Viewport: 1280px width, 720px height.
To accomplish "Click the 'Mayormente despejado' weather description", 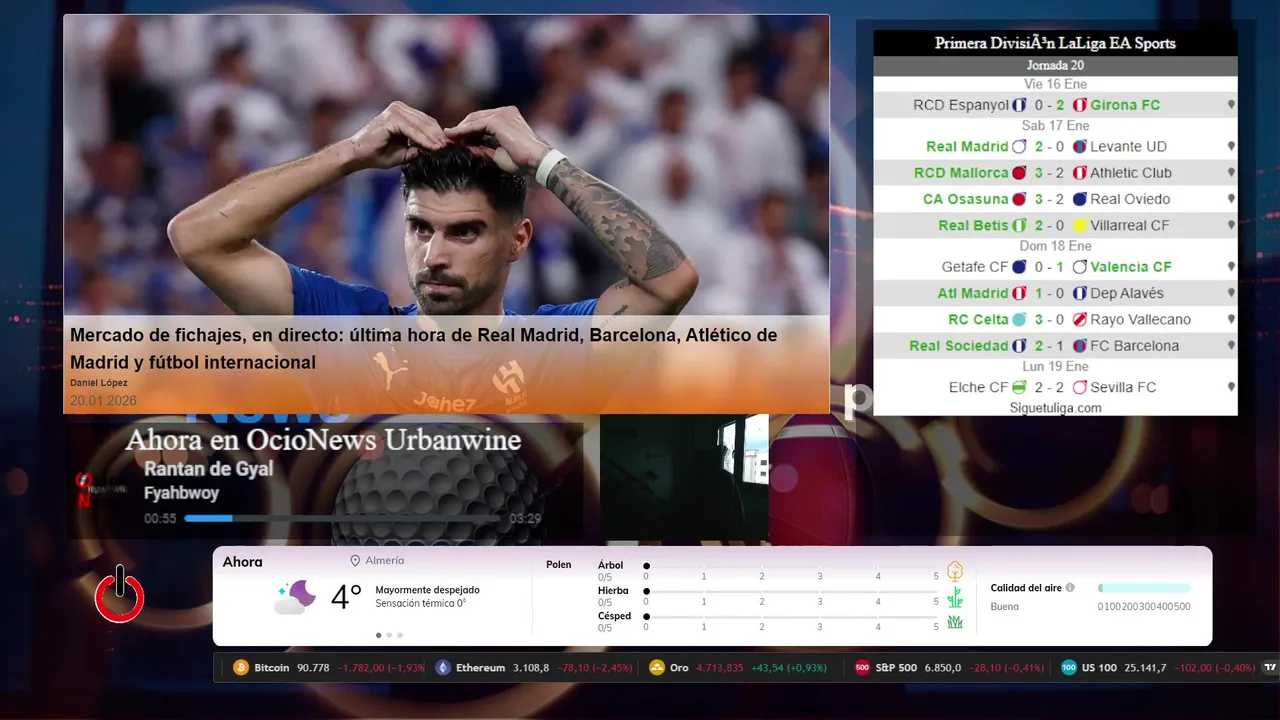I will [x=427, y=590].
